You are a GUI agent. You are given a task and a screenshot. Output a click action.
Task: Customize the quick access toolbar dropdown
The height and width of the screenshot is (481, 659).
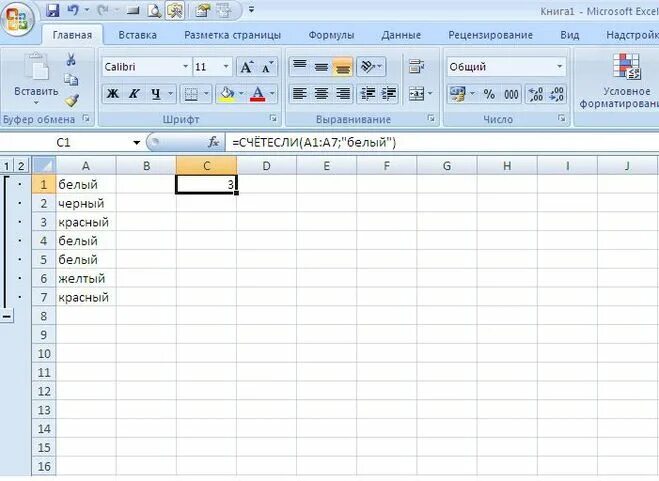pos(251,9)
